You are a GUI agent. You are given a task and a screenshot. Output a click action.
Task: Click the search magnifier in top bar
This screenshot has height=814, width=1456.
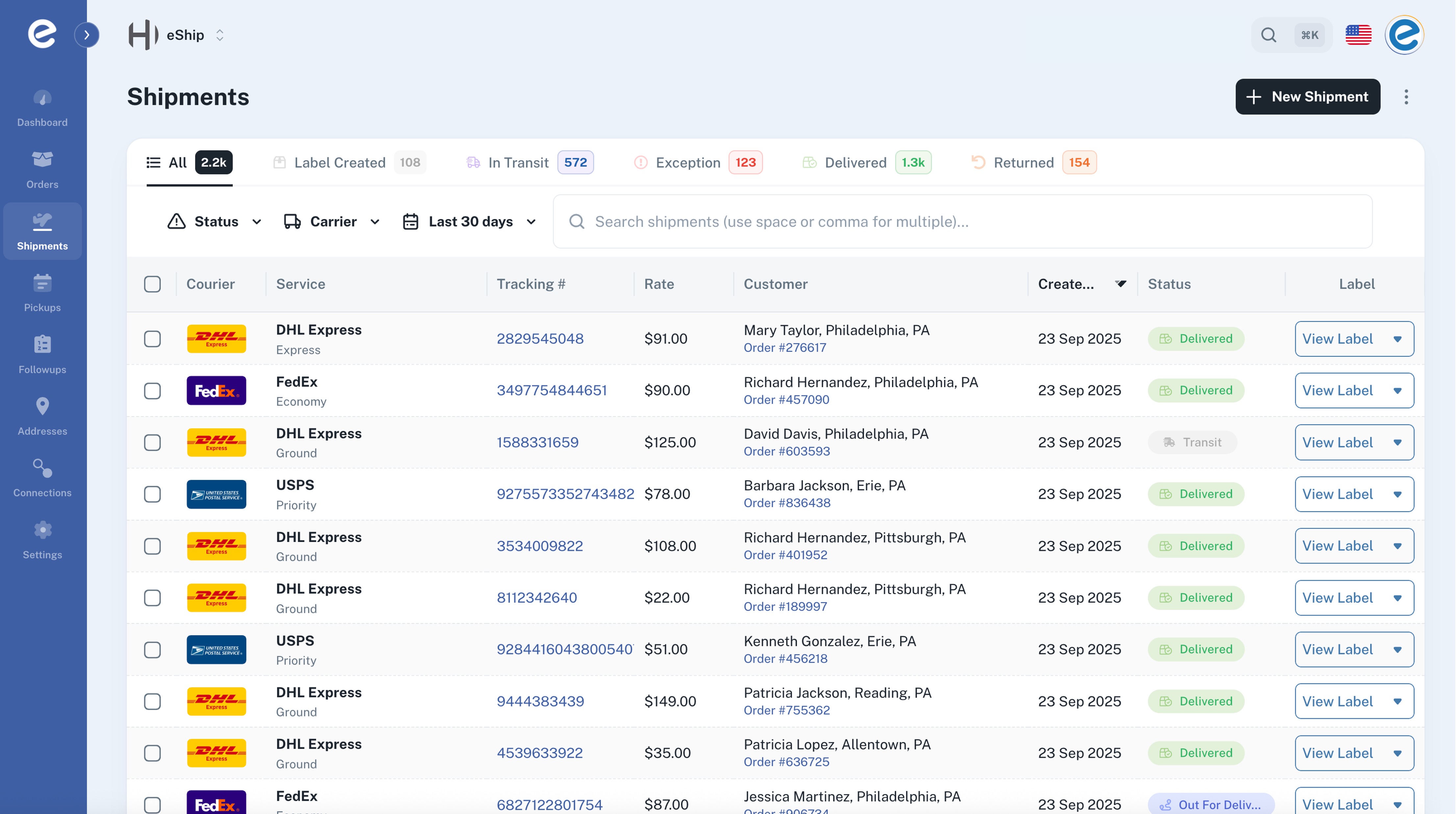point(1269,35)
